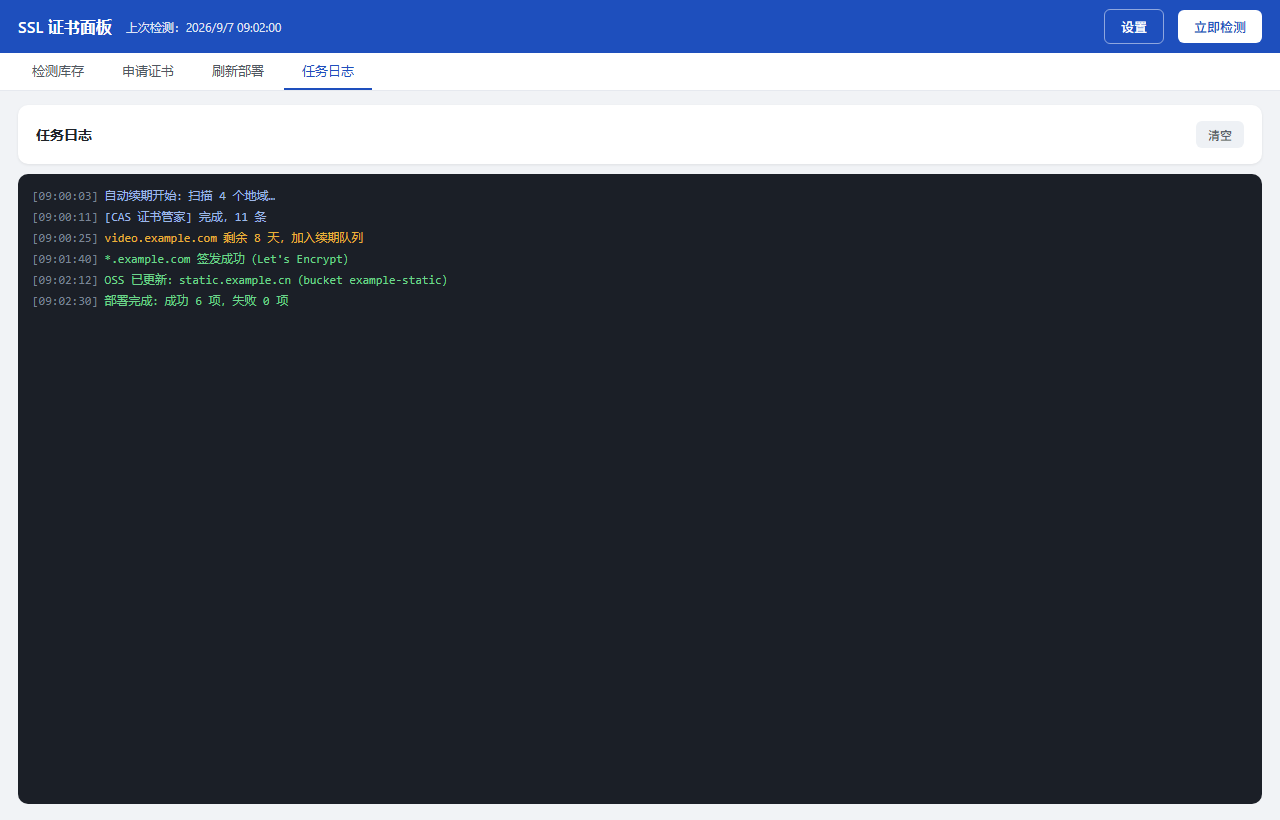Click the 任务日志 panel heading
The height and width of the screenshot is (820, 1280).
click(x=64, y=135)
